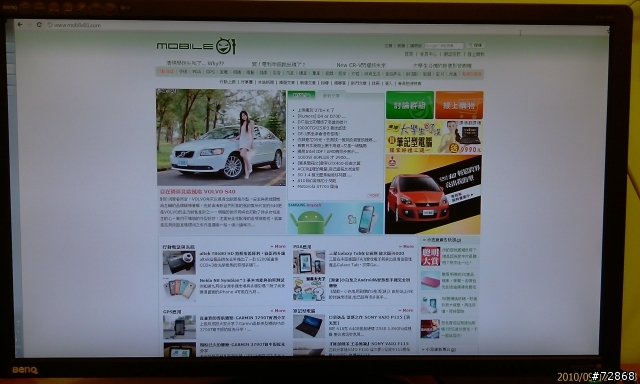Screen dimensions: 640x384
Task: Click the GARMIN 3790T article title
Action: [x=242, y=317]
